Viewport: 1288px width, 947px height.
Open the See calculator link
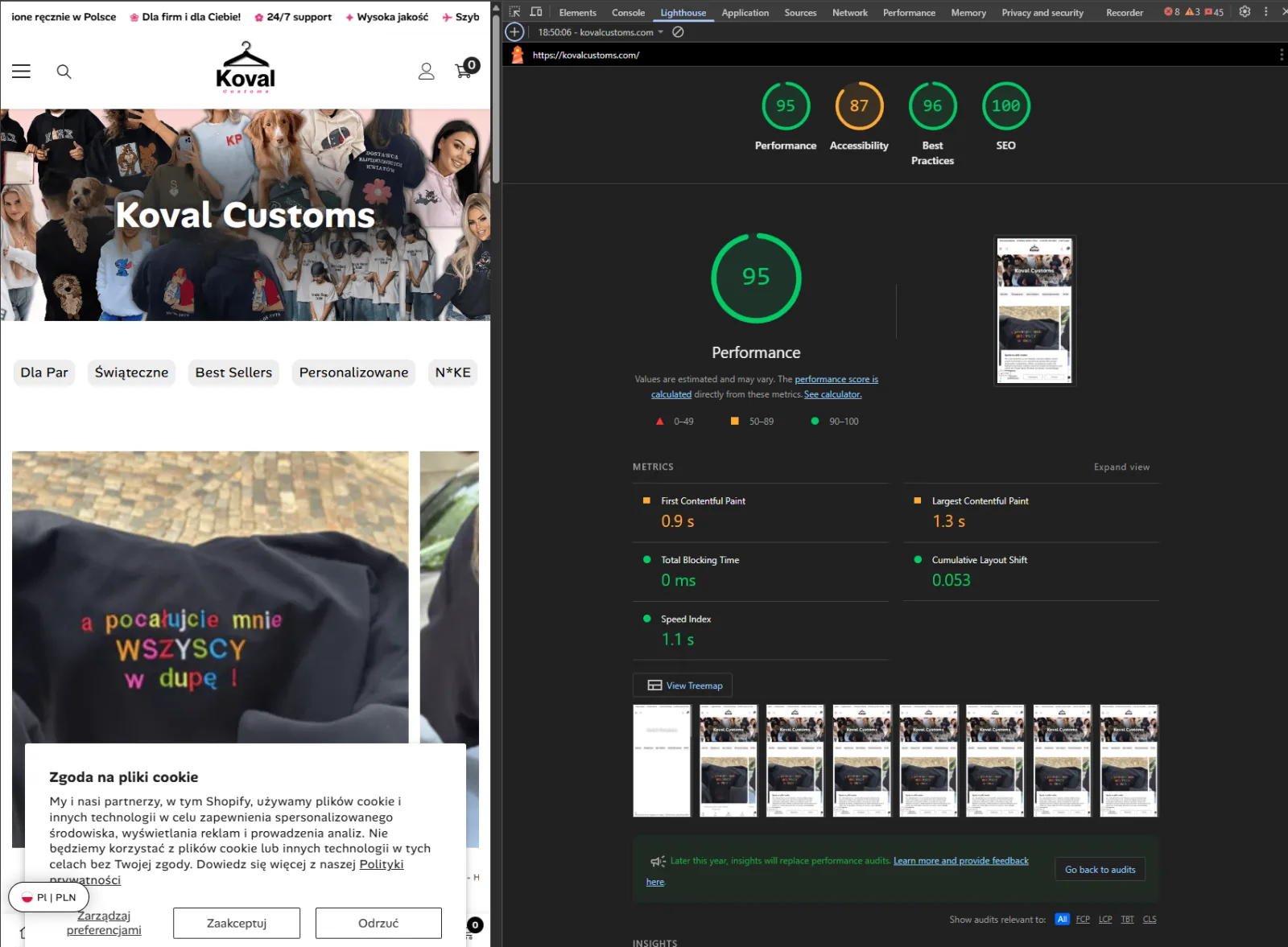click(x=832, y=394)
